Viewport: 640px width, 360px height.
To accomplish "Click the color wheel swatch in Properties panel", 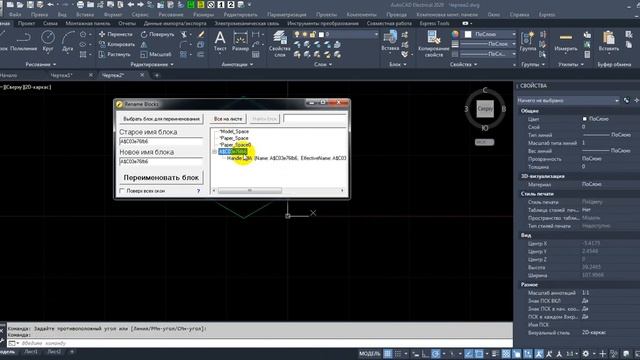I will point(455,34).
